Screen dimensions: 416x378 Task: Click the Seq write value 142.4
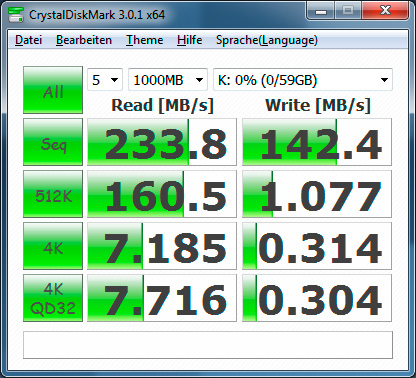point(317,142)
